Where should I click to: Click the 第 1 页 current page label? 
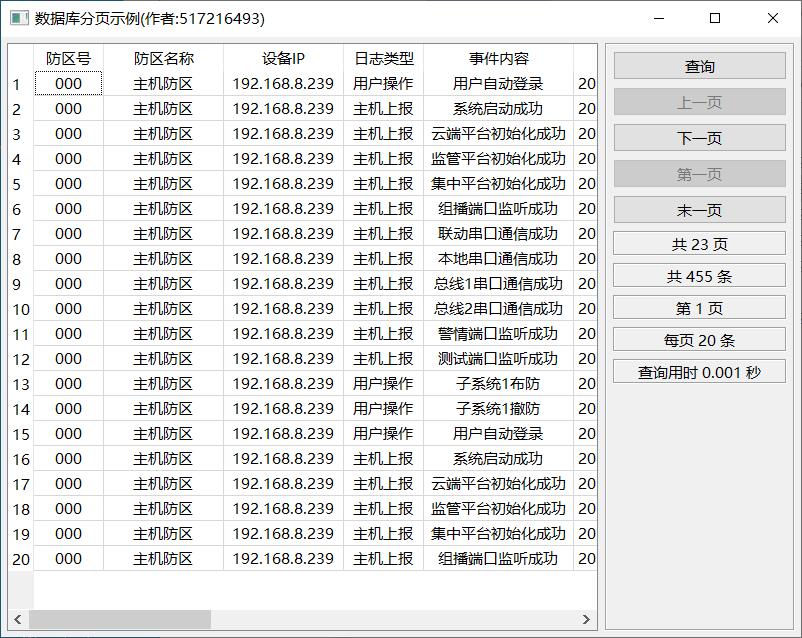[x=699, y=308]
